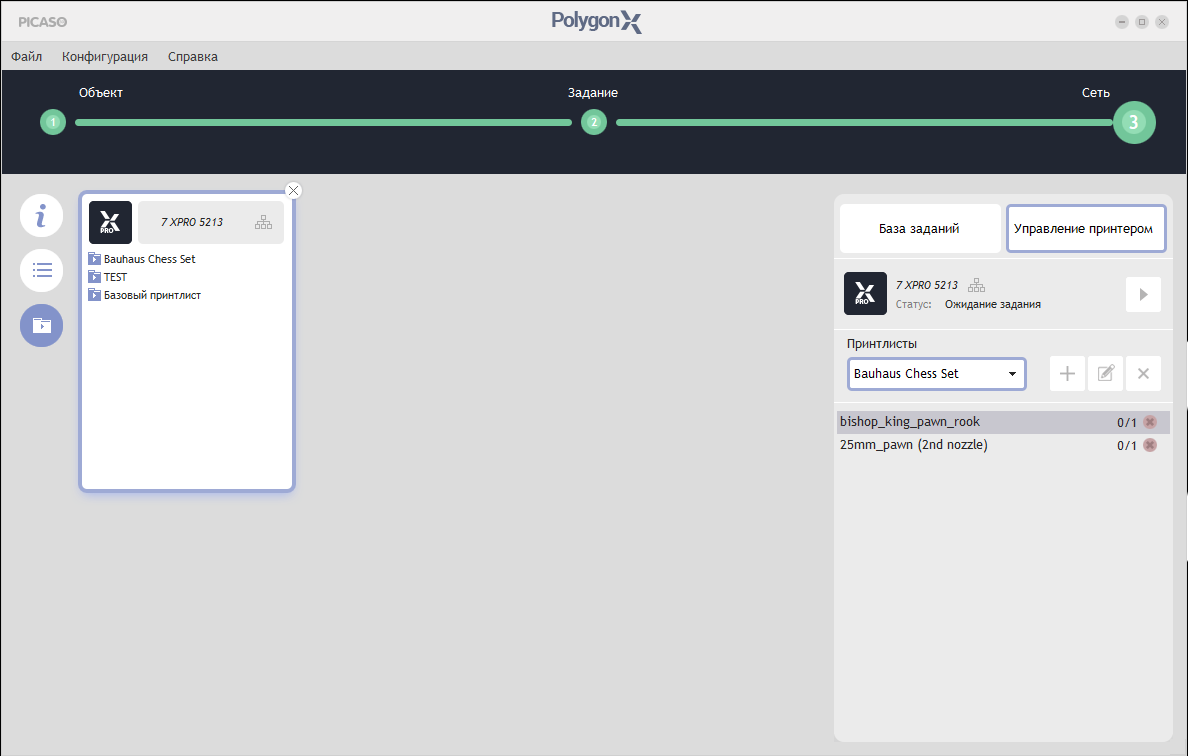
Task: Add a new printlist with plus button
Action: [x=1067, y=373]
